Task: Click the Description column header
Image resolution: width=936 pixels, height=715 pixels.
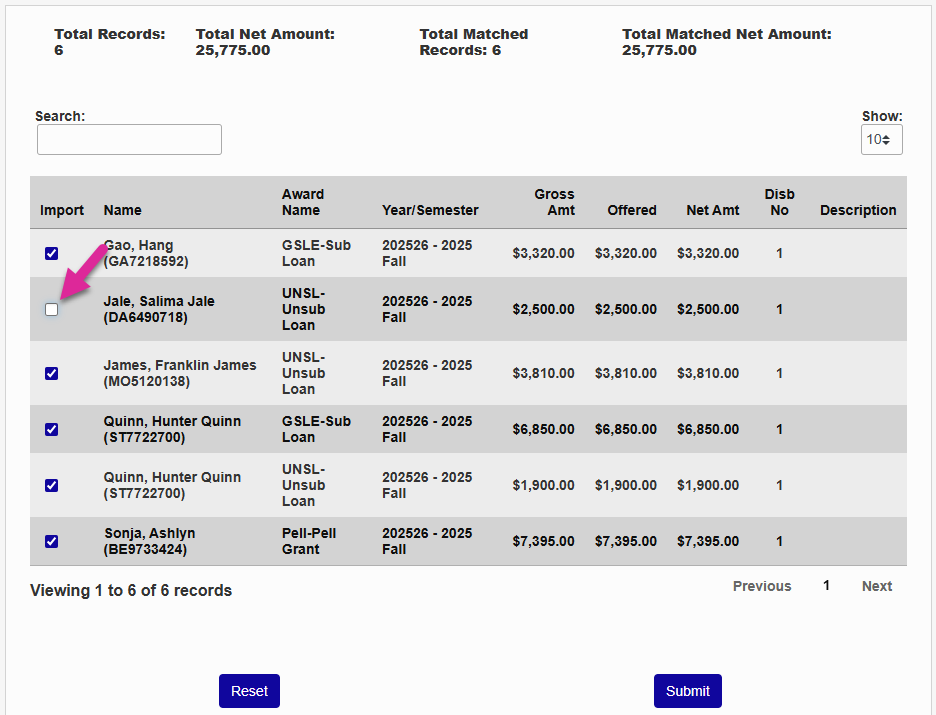Action: pos(858,211)
